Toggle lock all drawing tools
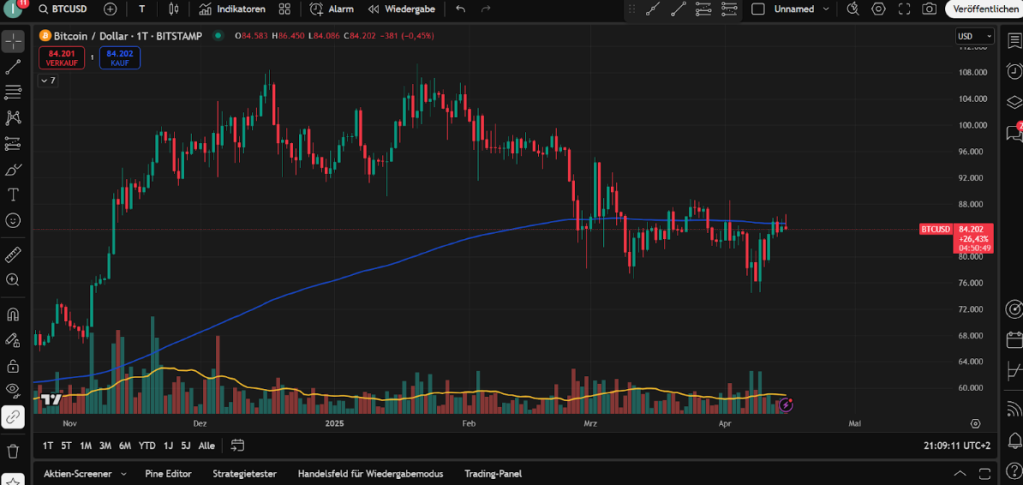This screenshot has height=485, width=1023. coord(13,365)
